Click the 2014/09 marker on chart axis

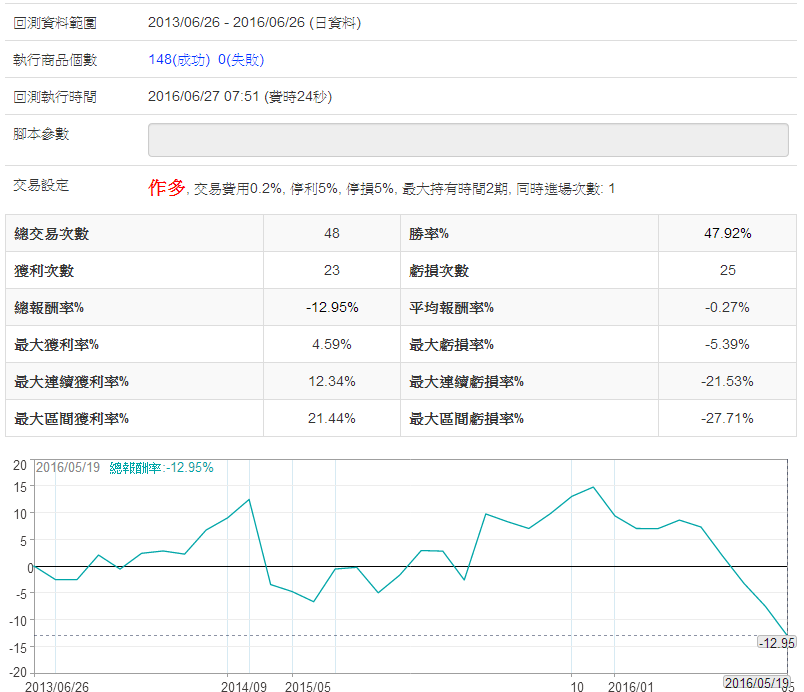click(244, 686)
